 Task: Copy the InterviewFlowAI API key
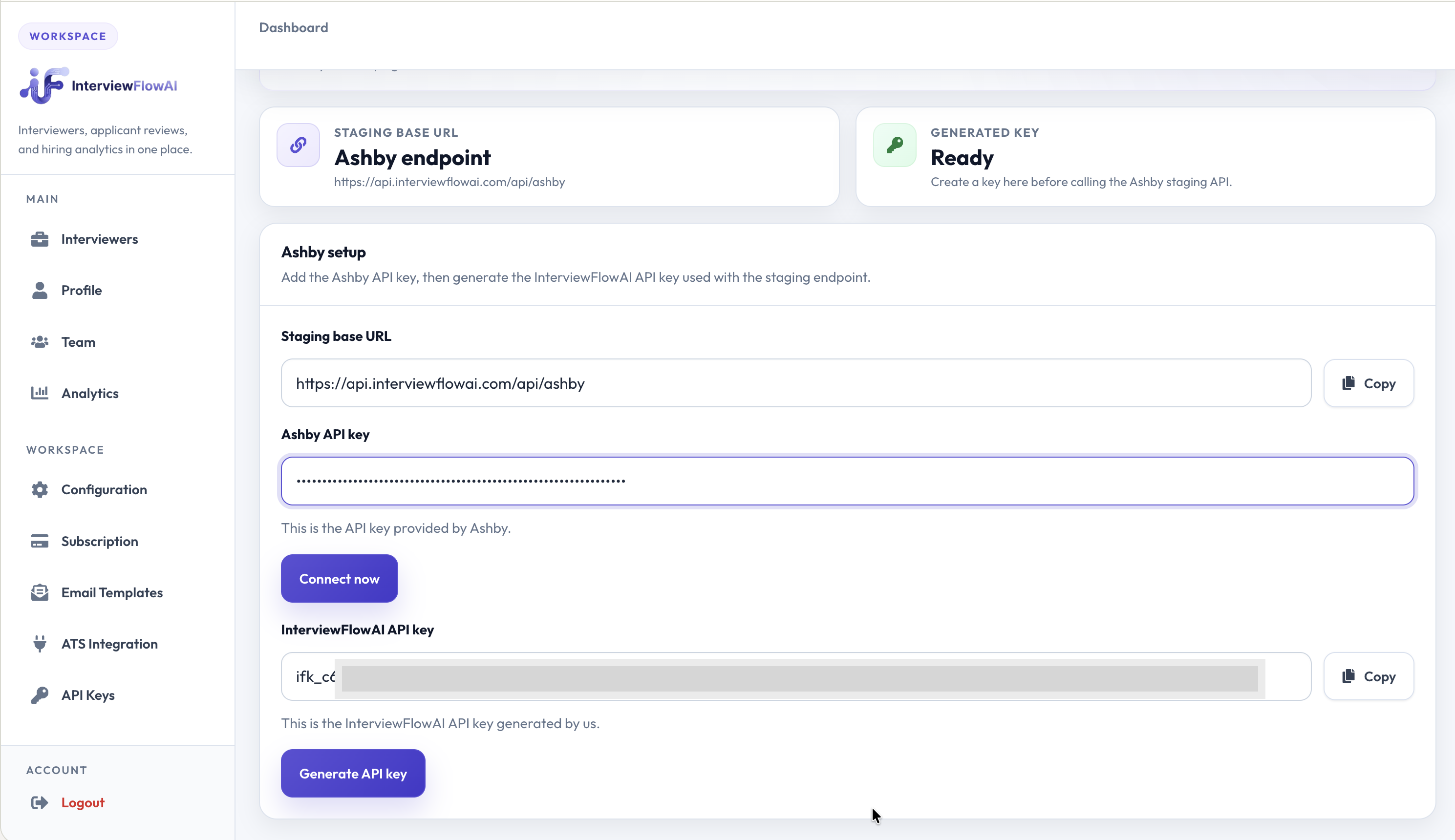click(1369, 676)
